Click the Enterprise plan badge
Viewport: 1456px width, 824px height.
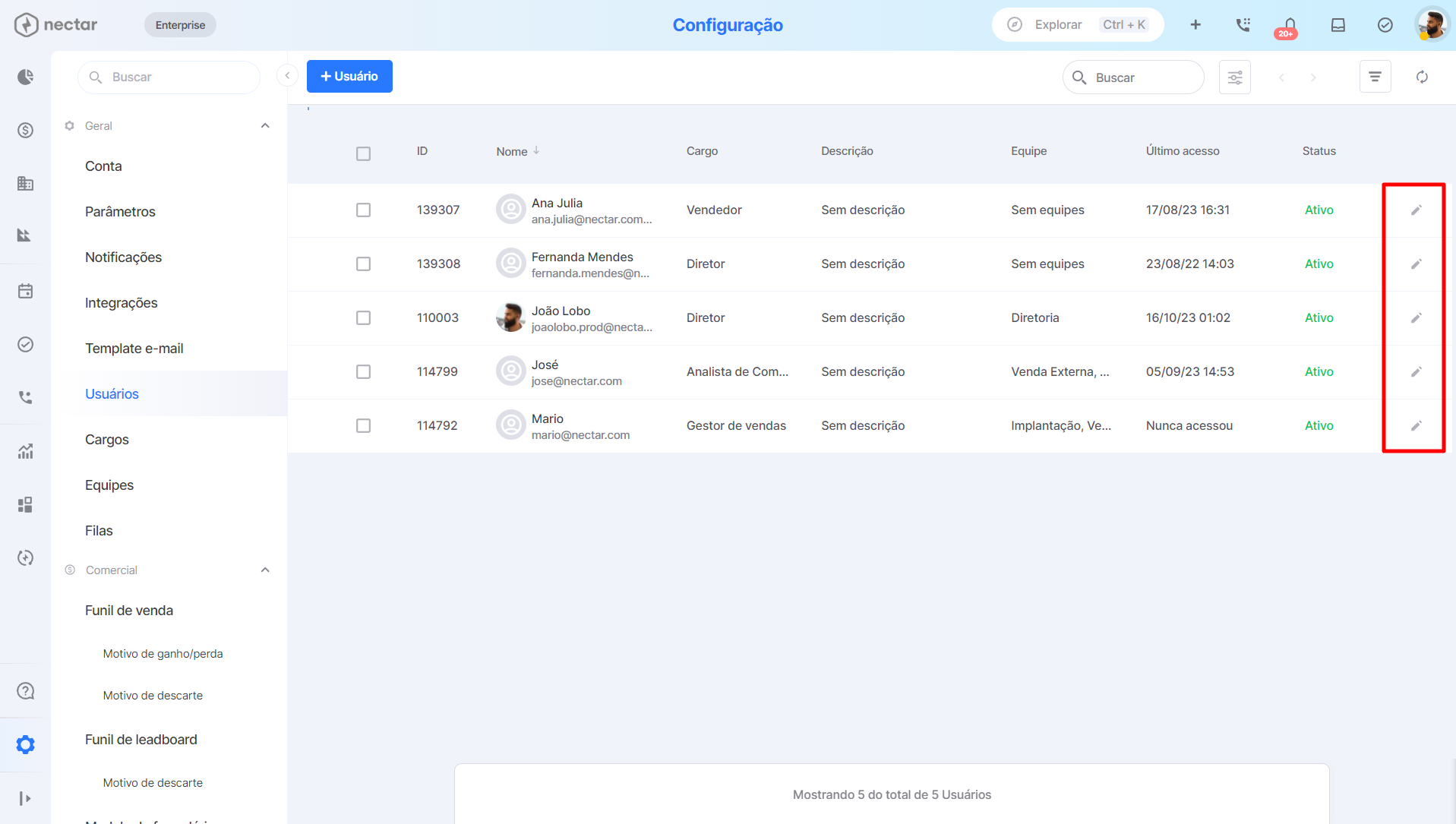(x=180, y=25)
